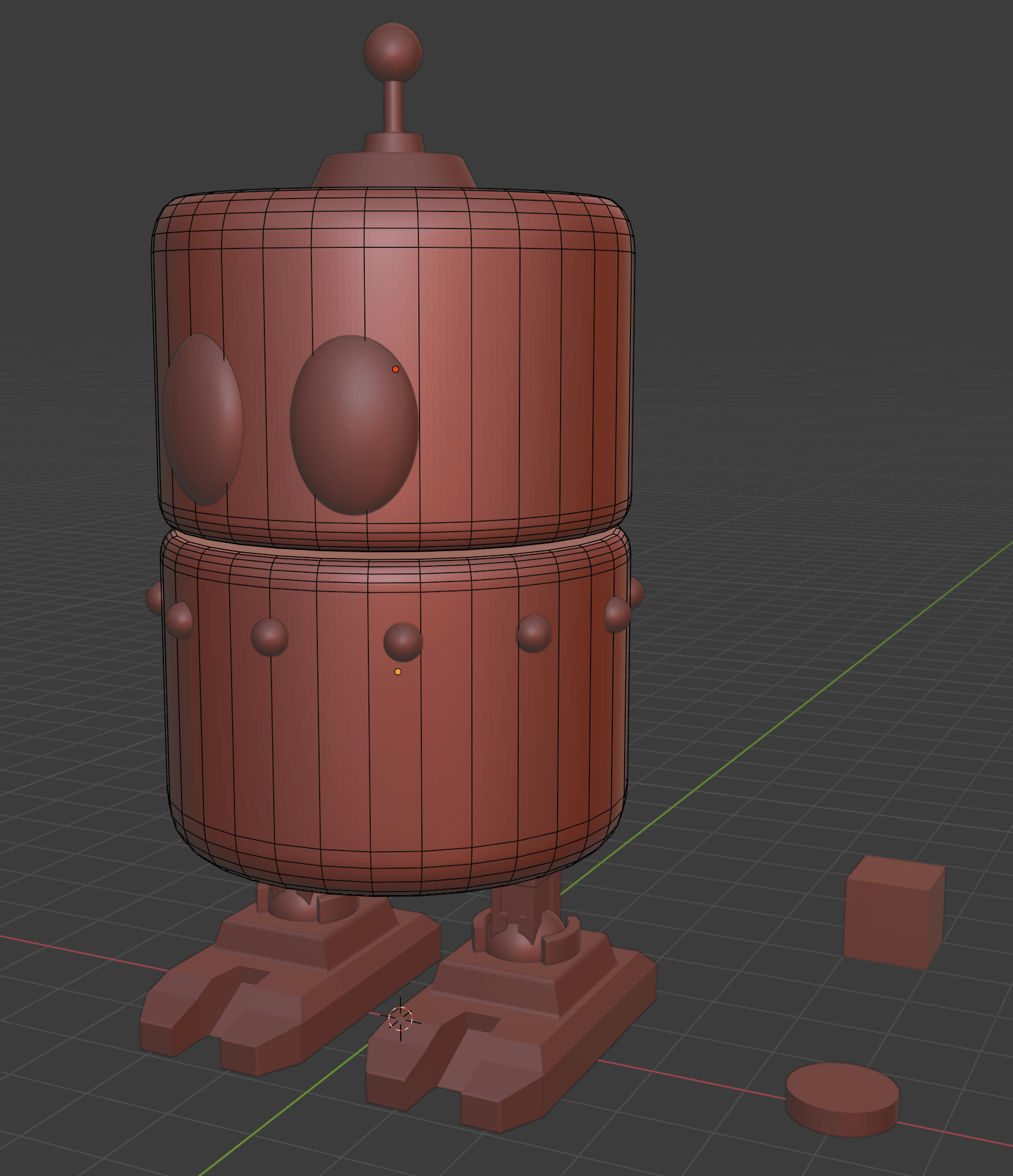Click the 3D cursor crosshair on the floor
The height and width of the screenshot is (1176, 1013).
pyautogui.click(x=401, y=1019)
